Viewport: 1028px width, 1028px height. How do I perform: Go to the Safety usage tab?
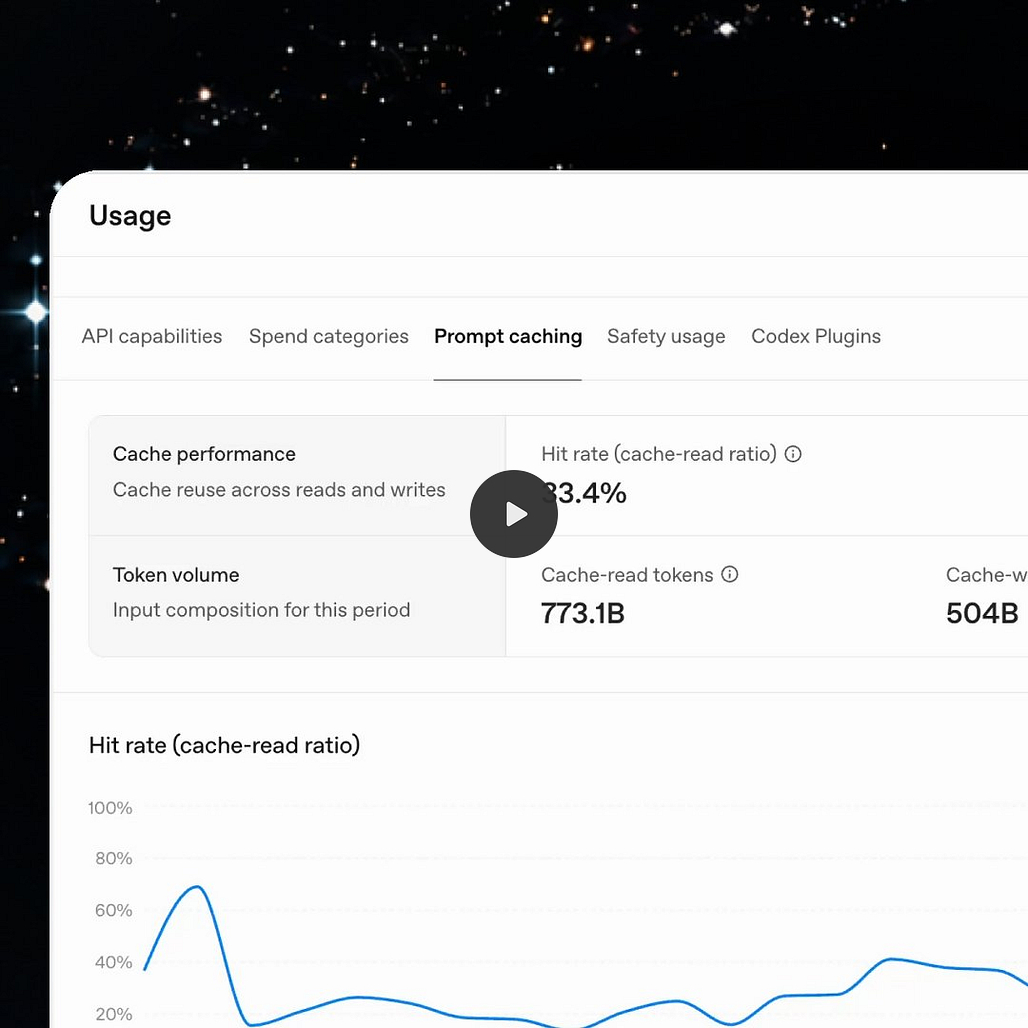click(x=666, y=336)
